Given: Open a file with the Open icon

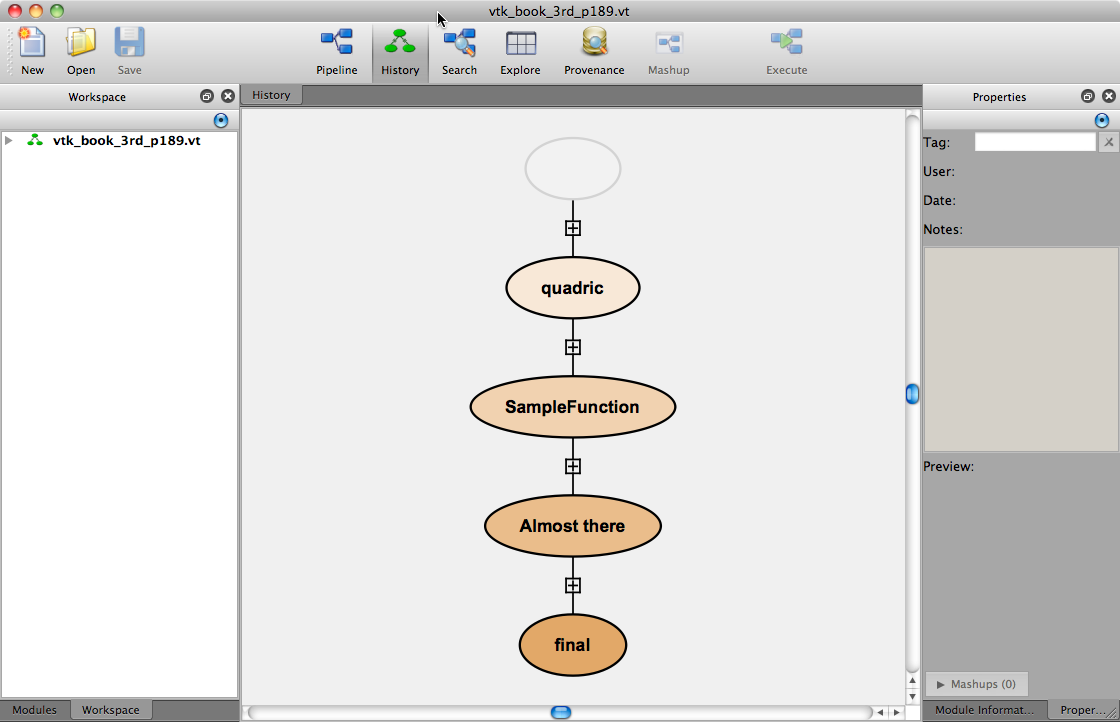Looking at the screenshot, I should click(x=81, y=50).
